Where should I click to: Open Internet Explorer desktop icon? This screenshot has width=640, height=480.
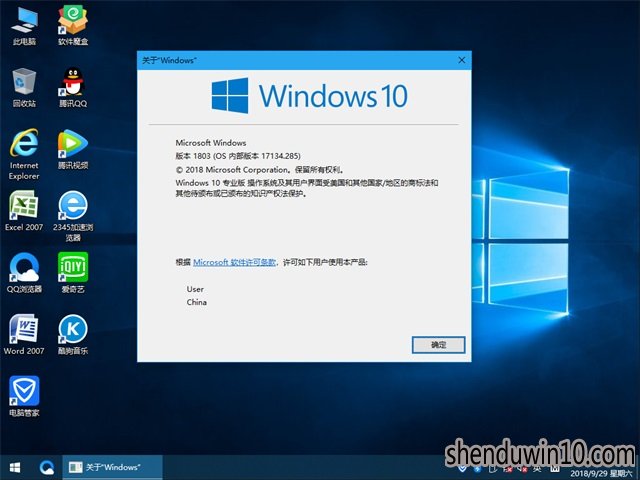[x=24, y=154]
